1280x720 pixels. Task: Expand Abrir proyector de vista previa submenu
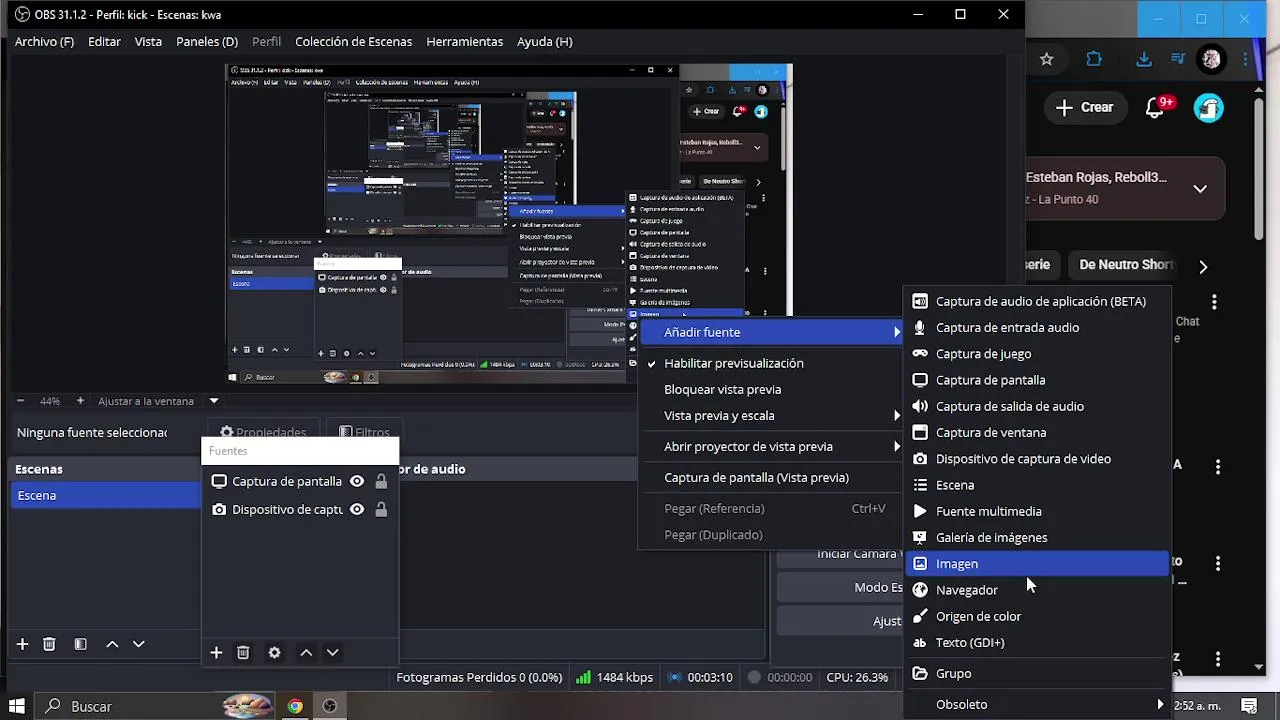click(x=770, y=446)
